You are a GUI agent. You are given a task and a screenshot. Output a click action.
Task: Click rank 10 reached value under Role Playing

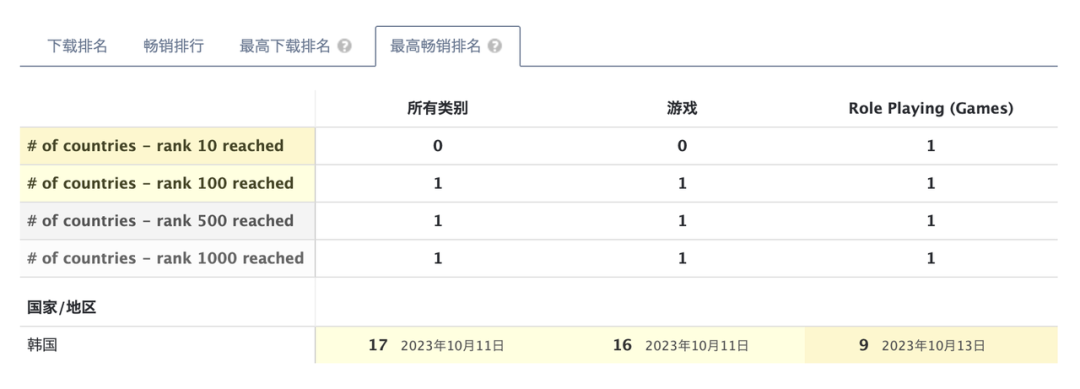tap(931, 146)
